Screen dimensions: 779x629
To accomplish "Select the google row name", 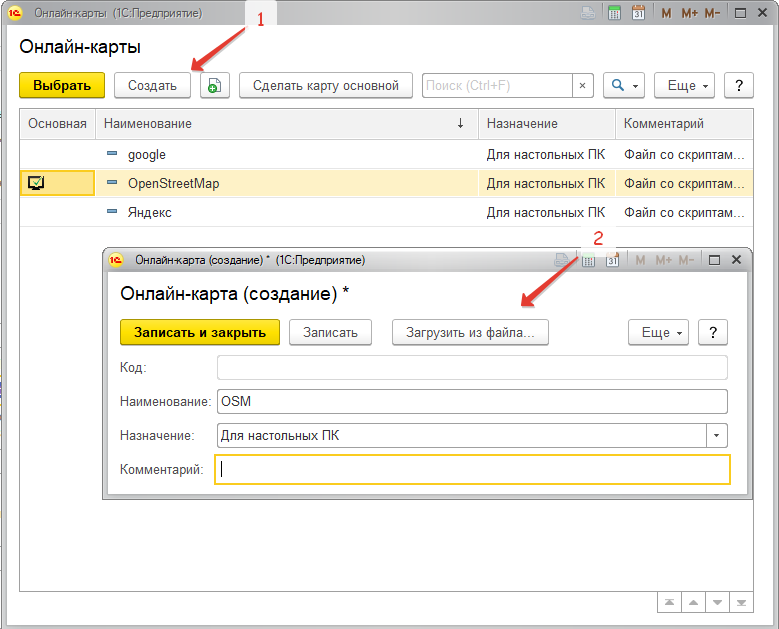I will click(147, 155).
